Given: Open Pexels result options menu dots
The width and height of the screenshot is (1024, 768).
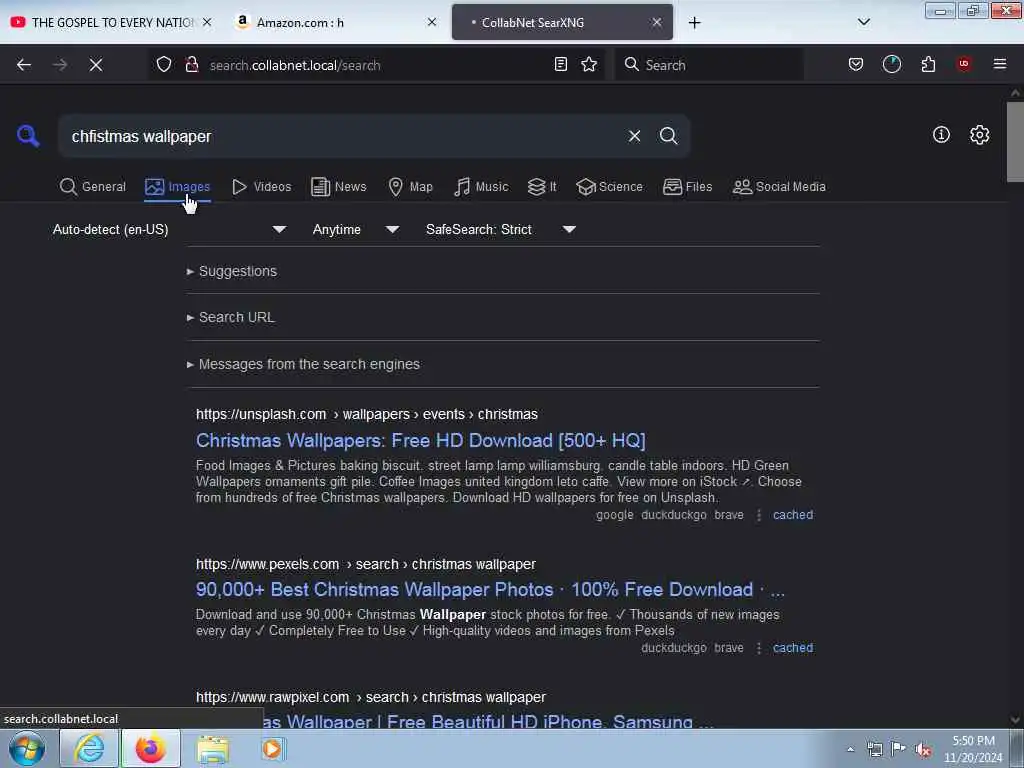Looking at the screenshot, I should (x=758, y=648).
